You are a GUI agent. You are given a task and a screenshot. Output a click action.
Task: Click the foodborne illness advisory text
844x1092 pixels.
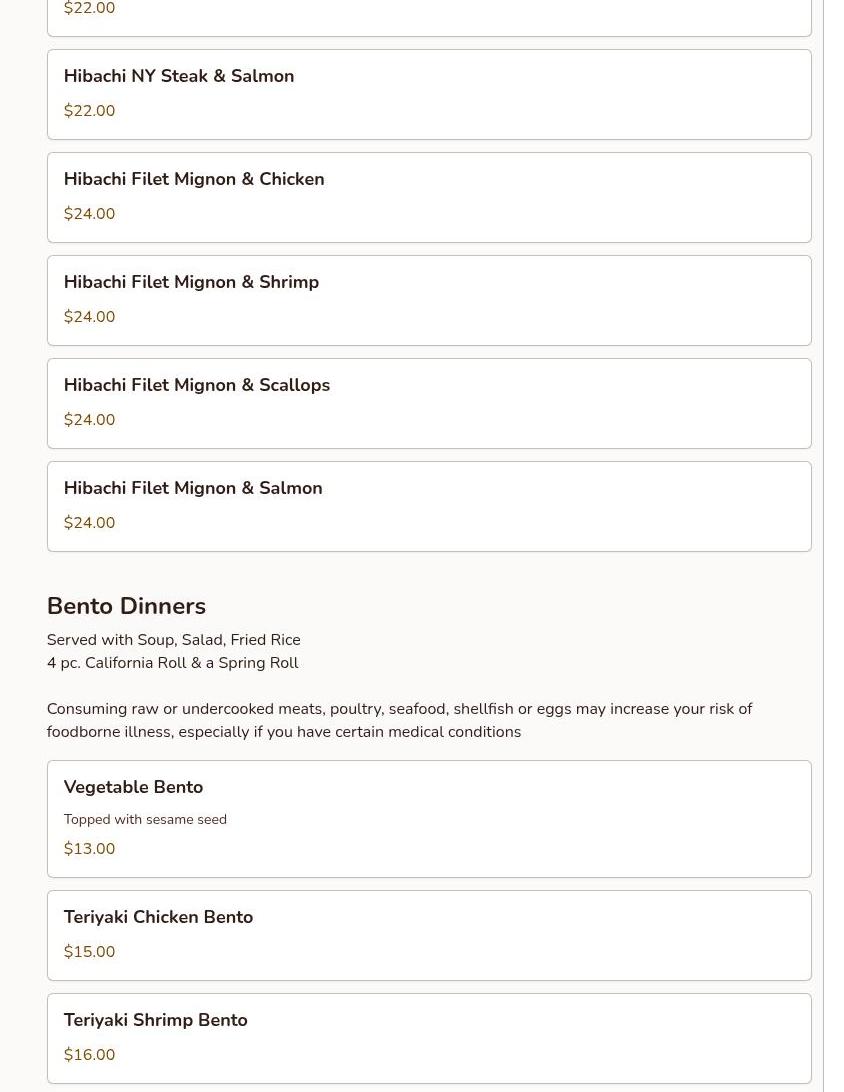coord(400,720)
